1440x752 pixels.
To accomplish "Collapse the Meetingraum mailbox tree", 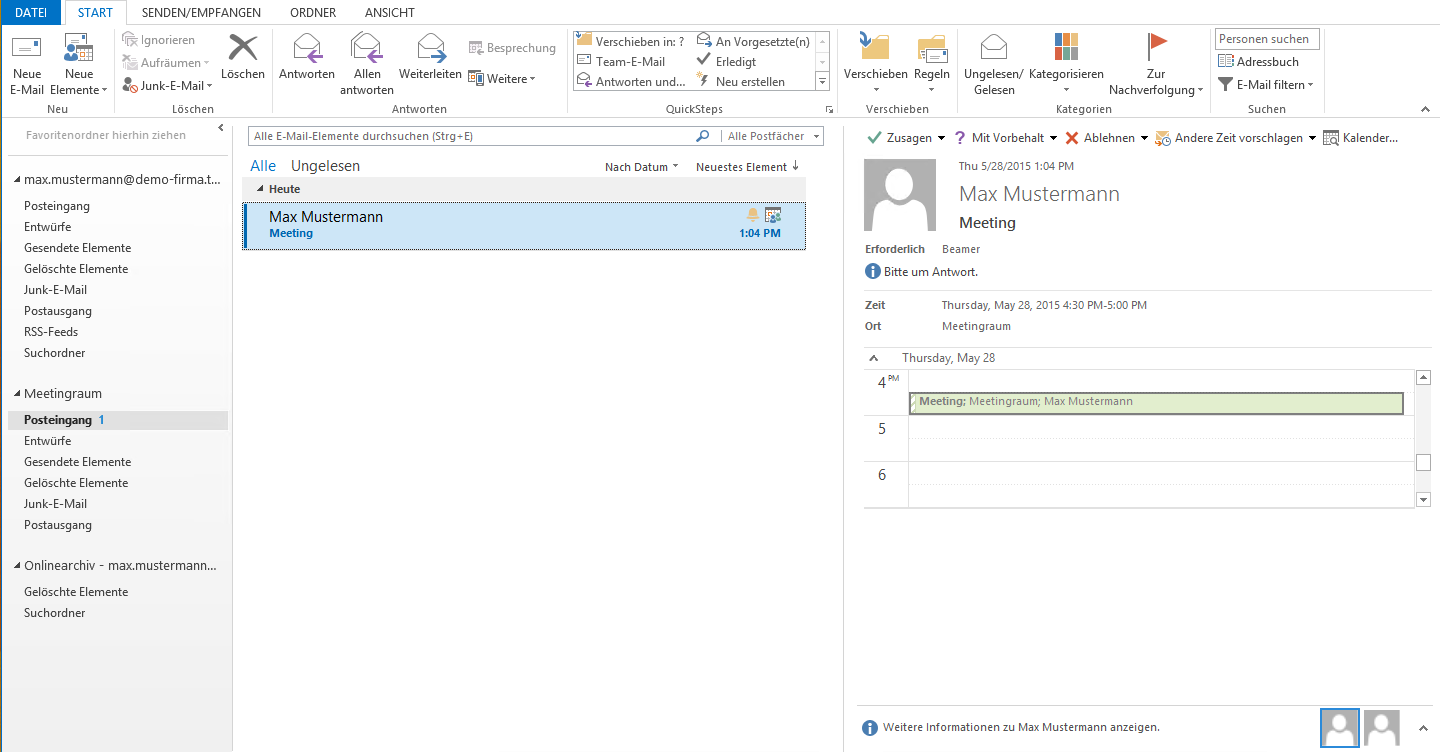I will [16, 394].
